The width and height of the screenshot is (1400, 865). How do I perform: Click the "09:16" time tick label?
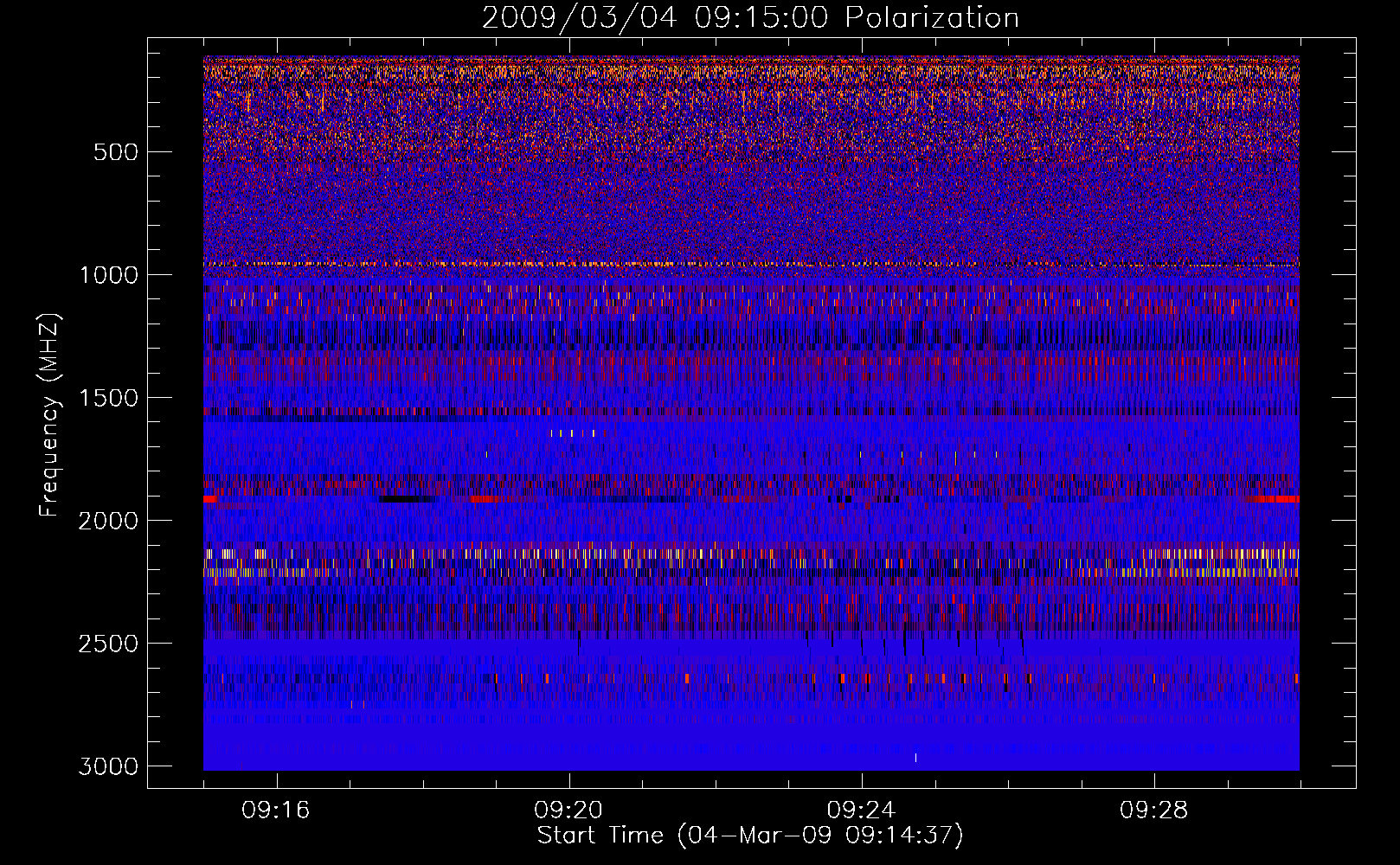pos(276,810)
